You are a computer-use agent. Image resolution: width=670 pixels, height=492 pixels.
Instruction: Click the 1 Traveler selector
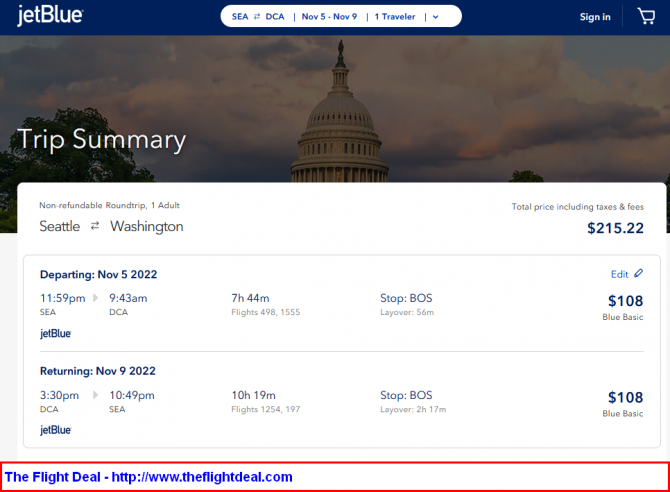[395, 17]
